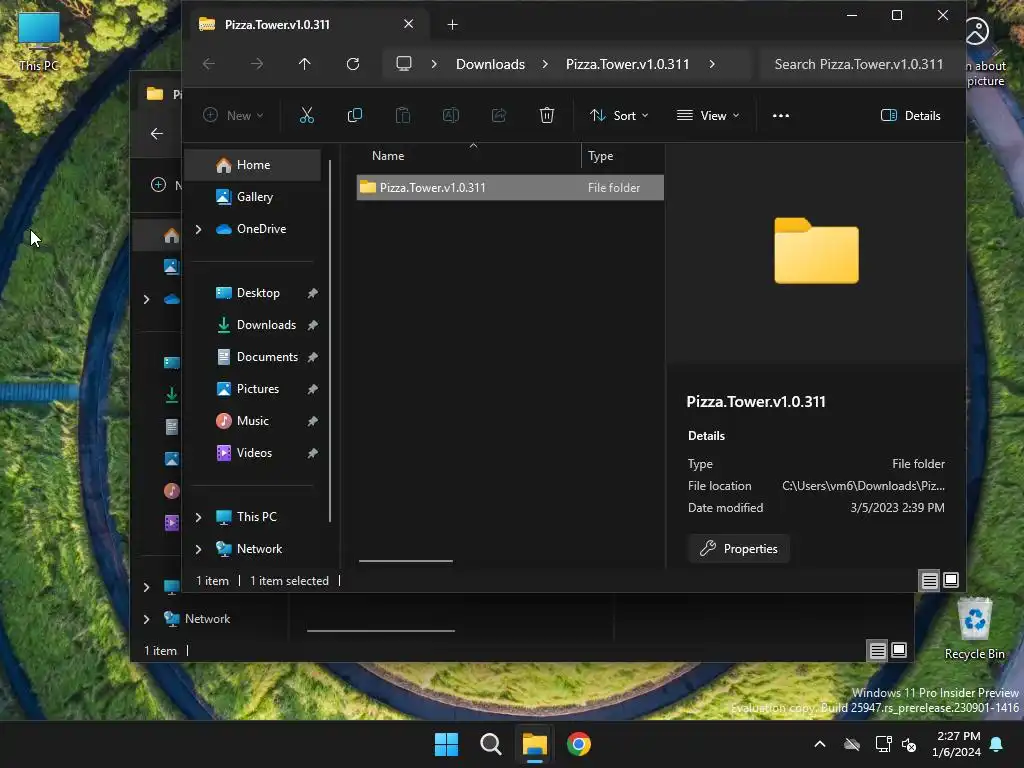Select the Pizza.Tower.v1.0.311 tab
The width and height of the screenshot is (1024, 768).
[x=307, y=24]
